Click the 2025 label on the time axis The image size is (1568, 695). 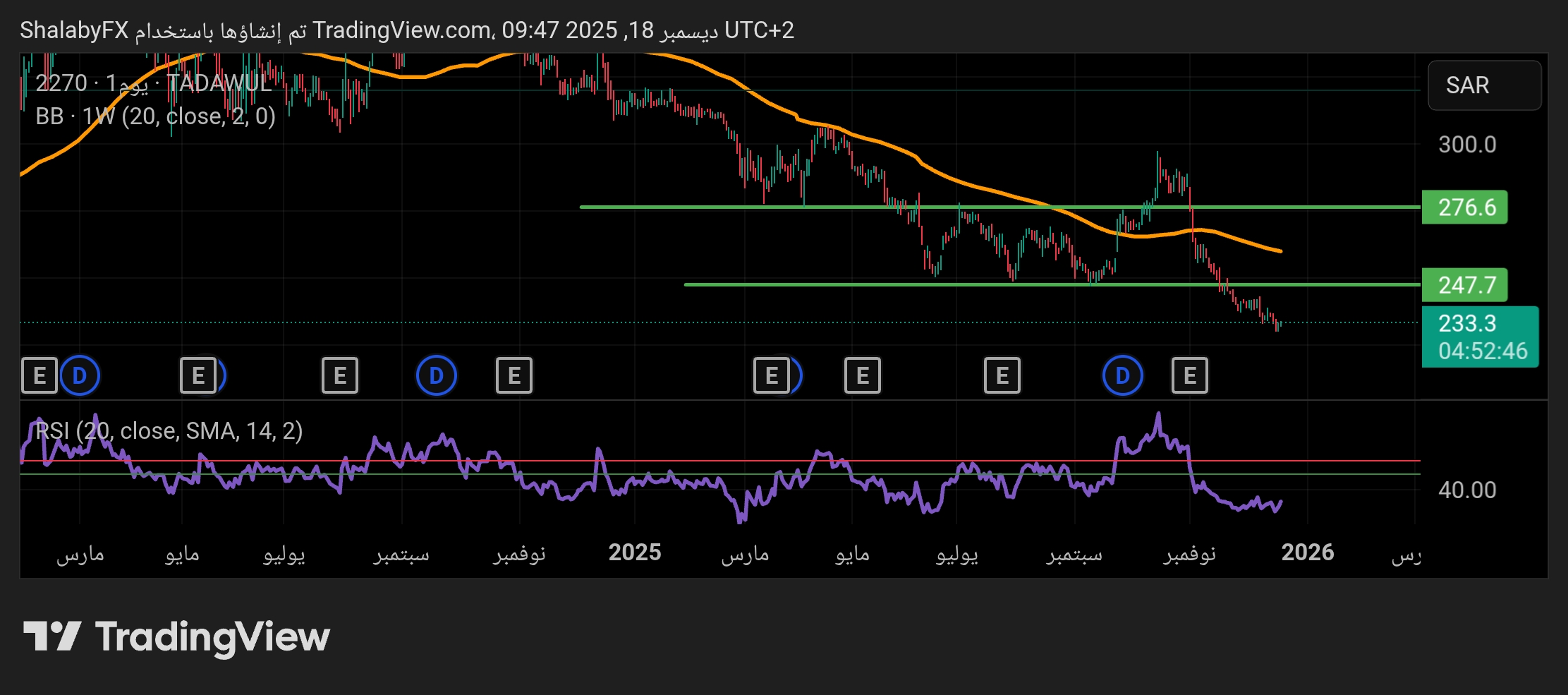tap(635, 552)
